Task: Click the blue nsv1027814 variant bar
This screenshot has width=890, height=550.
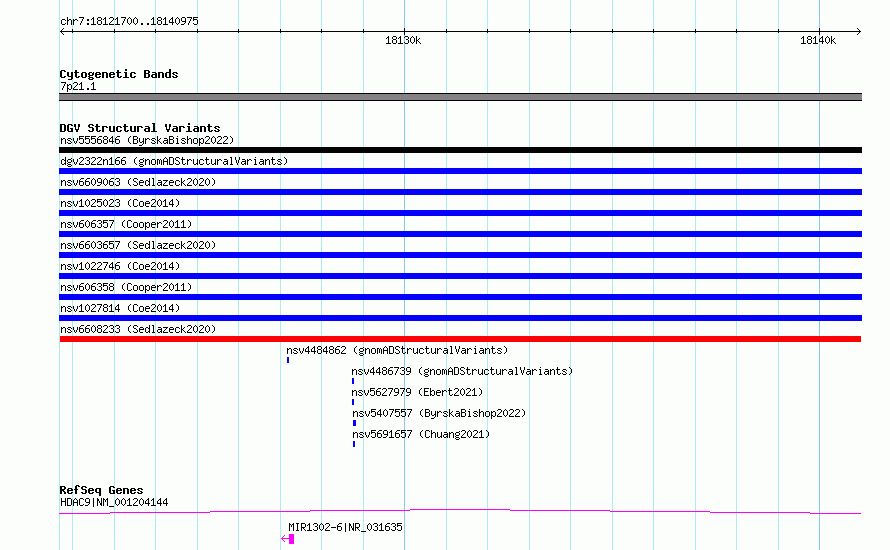Action: coord(460,318)
